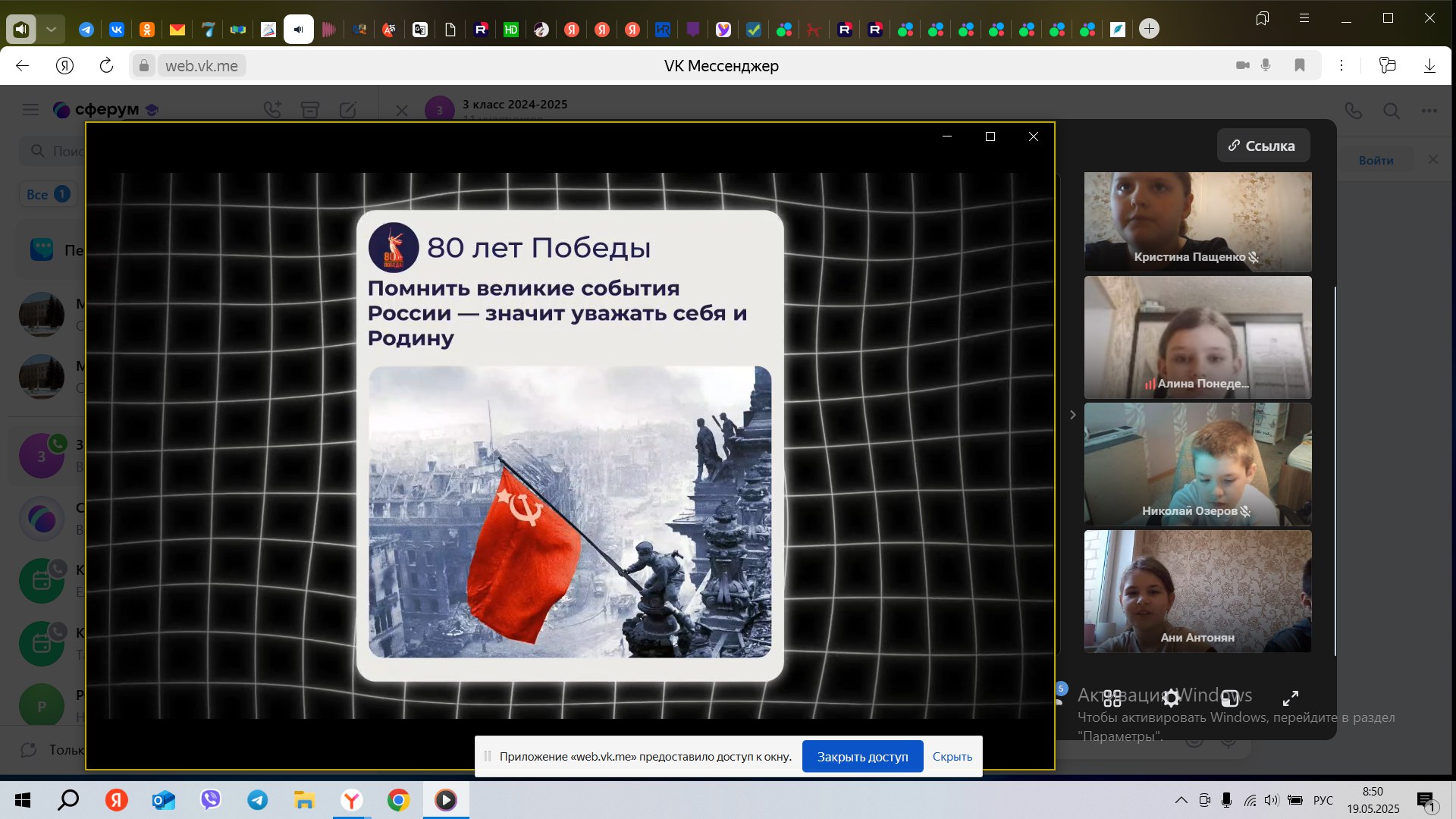Call from chat header phone icon
Image resolution: width=1456 pixels, height=819 pixels.
tap(1354, 111)
